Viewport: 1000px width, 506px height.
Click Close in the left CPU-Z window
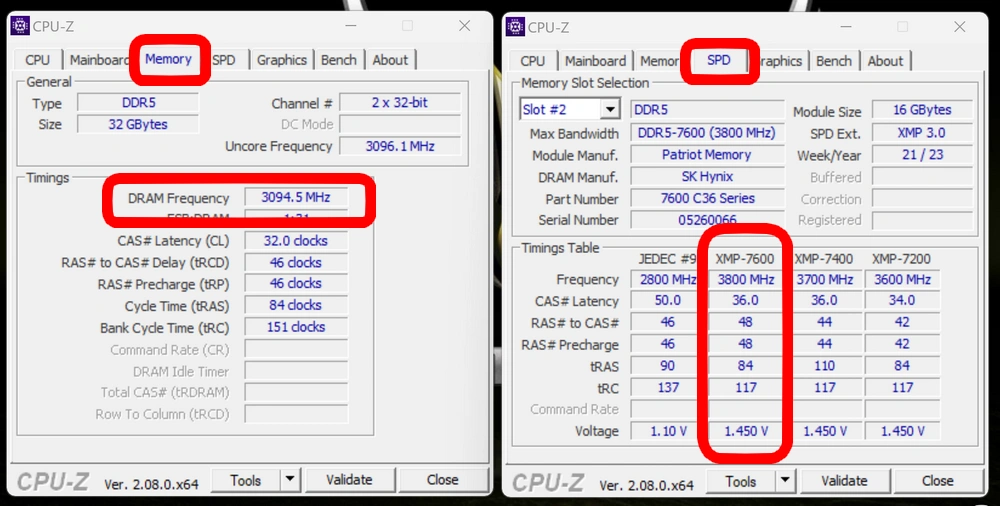443,480
